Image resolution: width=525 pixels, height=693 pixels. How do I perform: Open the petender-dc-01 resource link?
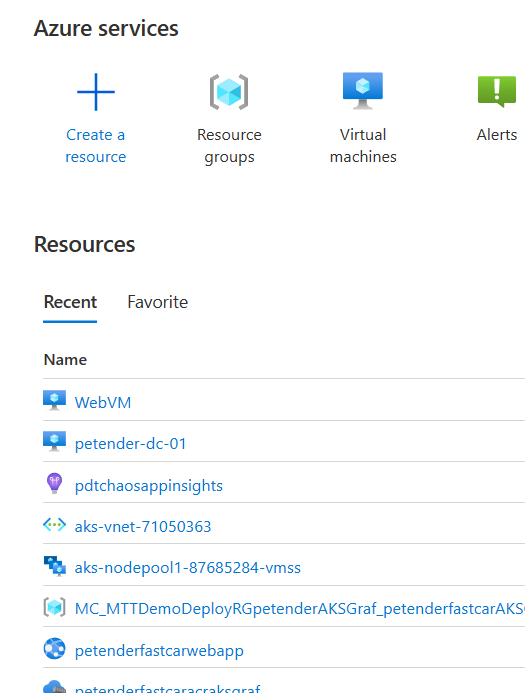[130, 444]
